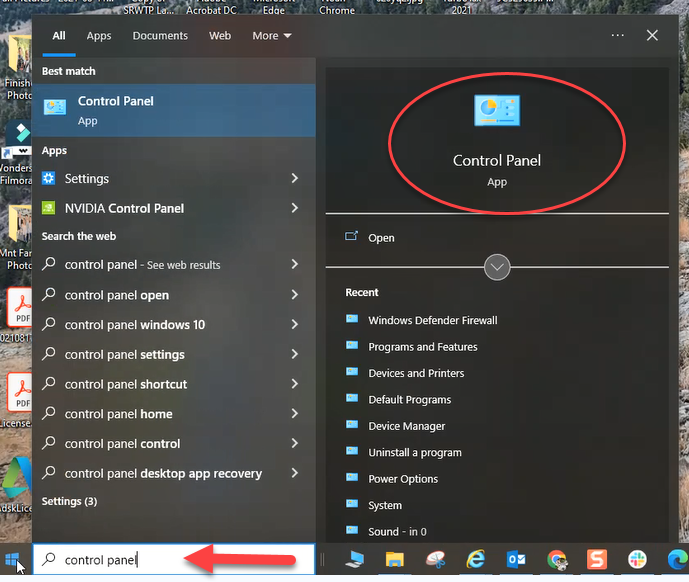Click the Windows Start button
The image size is (689, 582).
click(x=12, y=560)
